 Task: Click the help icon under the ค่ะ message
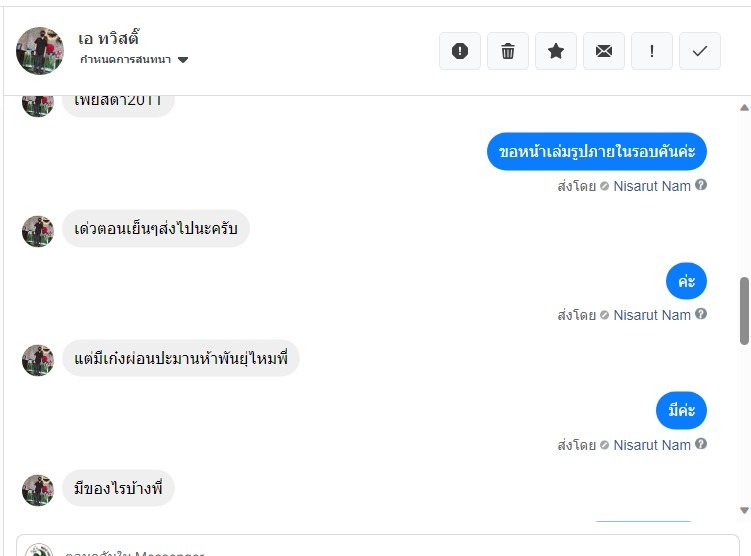(702, 314)
